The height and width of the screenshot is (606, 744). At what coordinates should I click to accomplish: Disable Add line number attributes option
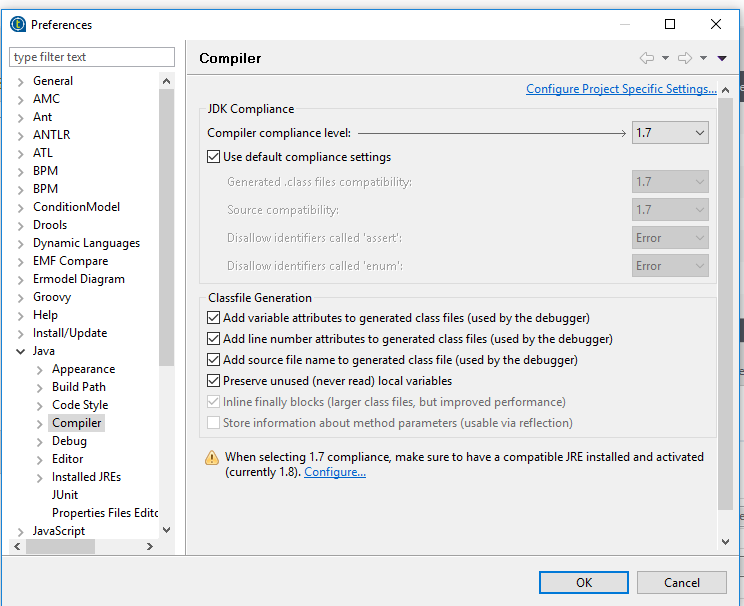coord(213,339)
